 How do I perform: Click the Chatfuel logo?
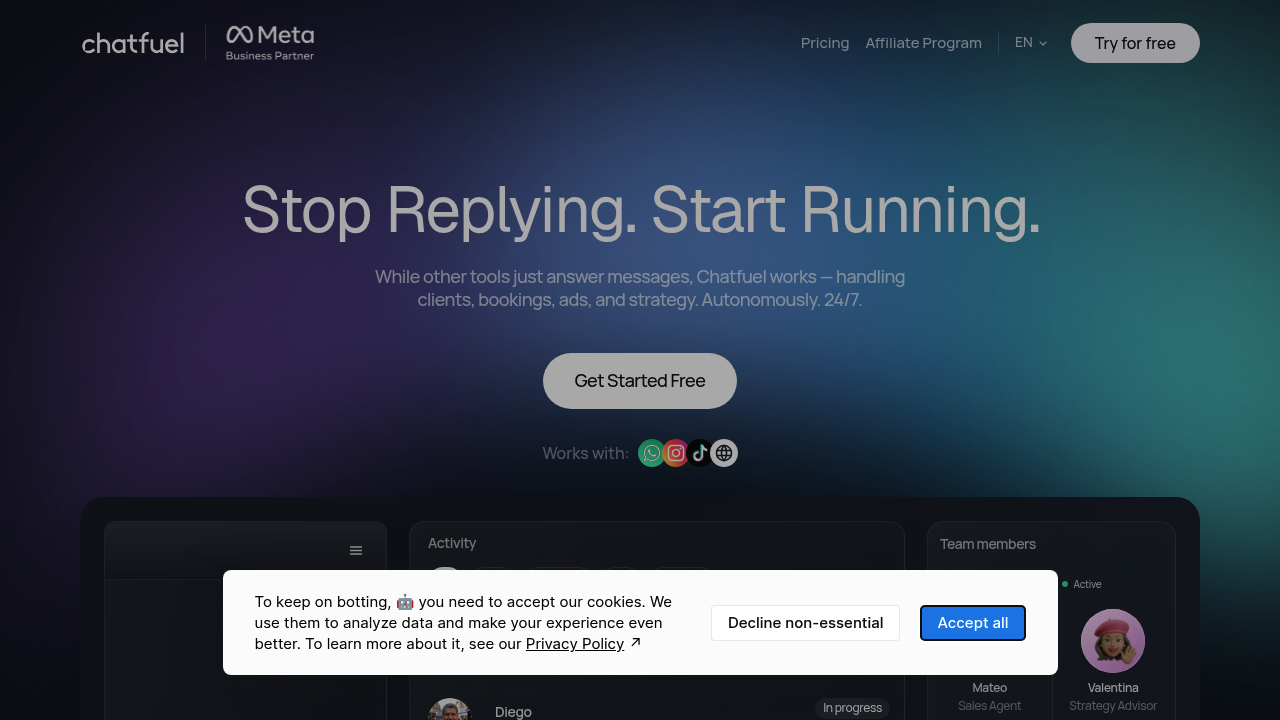[x=133, y=43]
